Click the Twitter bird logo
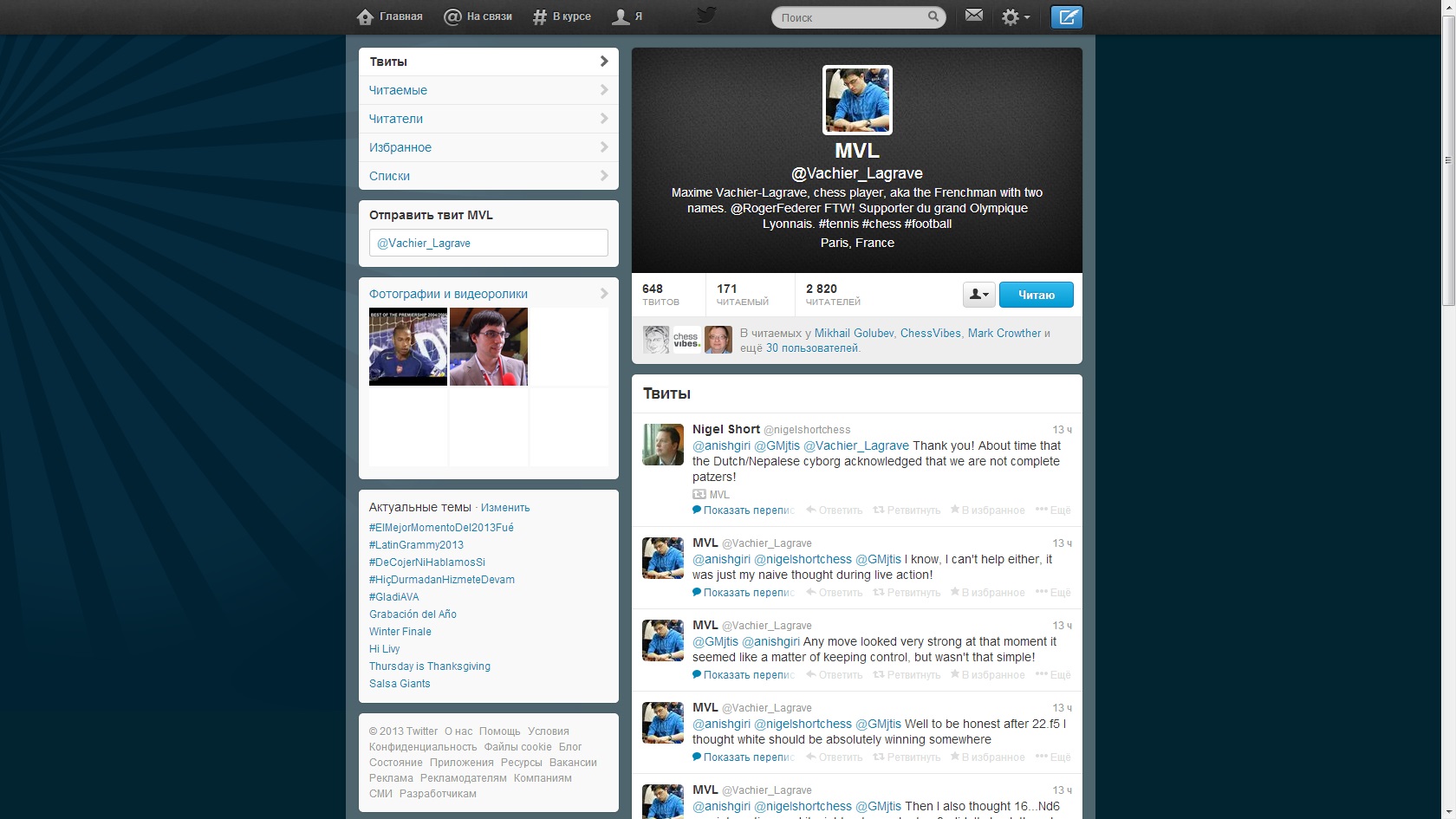This screenshot has width=1456, height=819. pyautogui.click(x=706, y=16)
